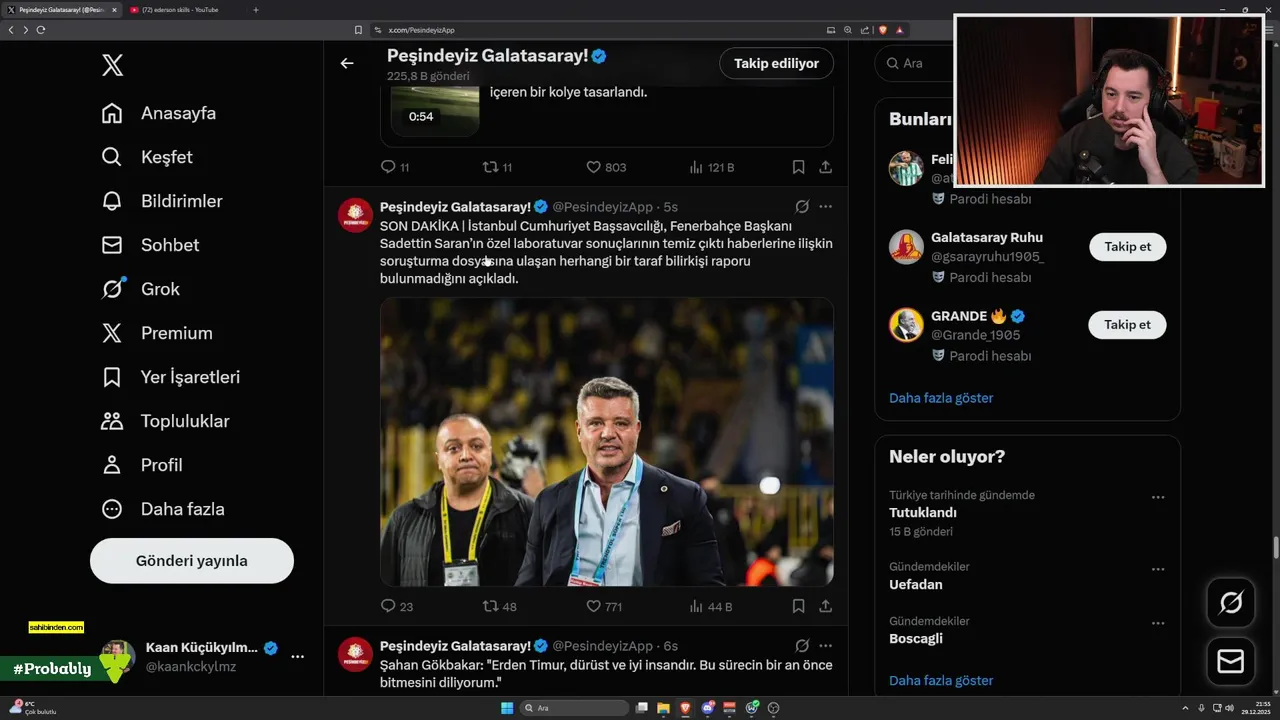Bookmark the kolye post
The image size is (1280, 720).
[798, 167]
